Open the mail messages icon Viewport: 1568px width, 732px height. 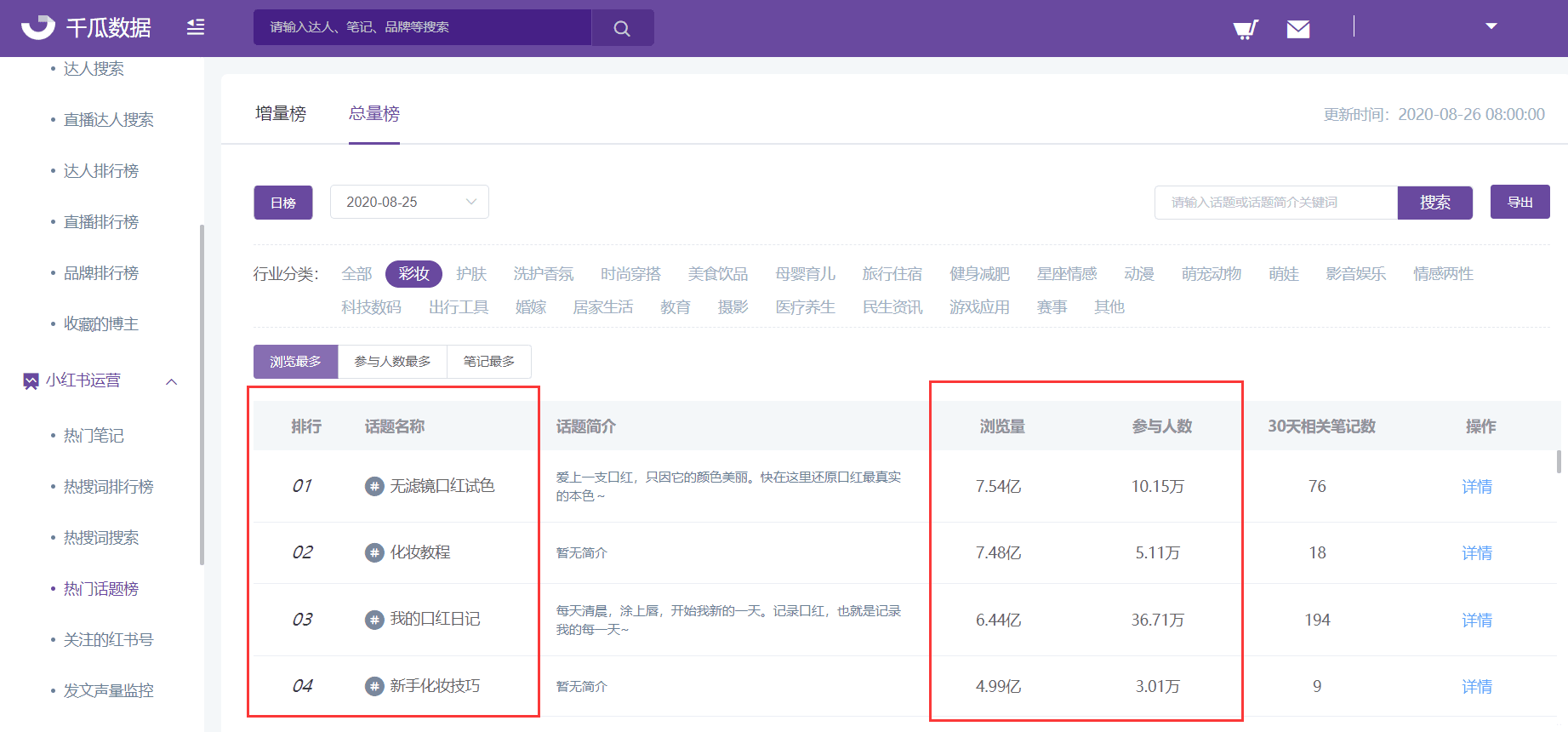tap(1298, 30)
